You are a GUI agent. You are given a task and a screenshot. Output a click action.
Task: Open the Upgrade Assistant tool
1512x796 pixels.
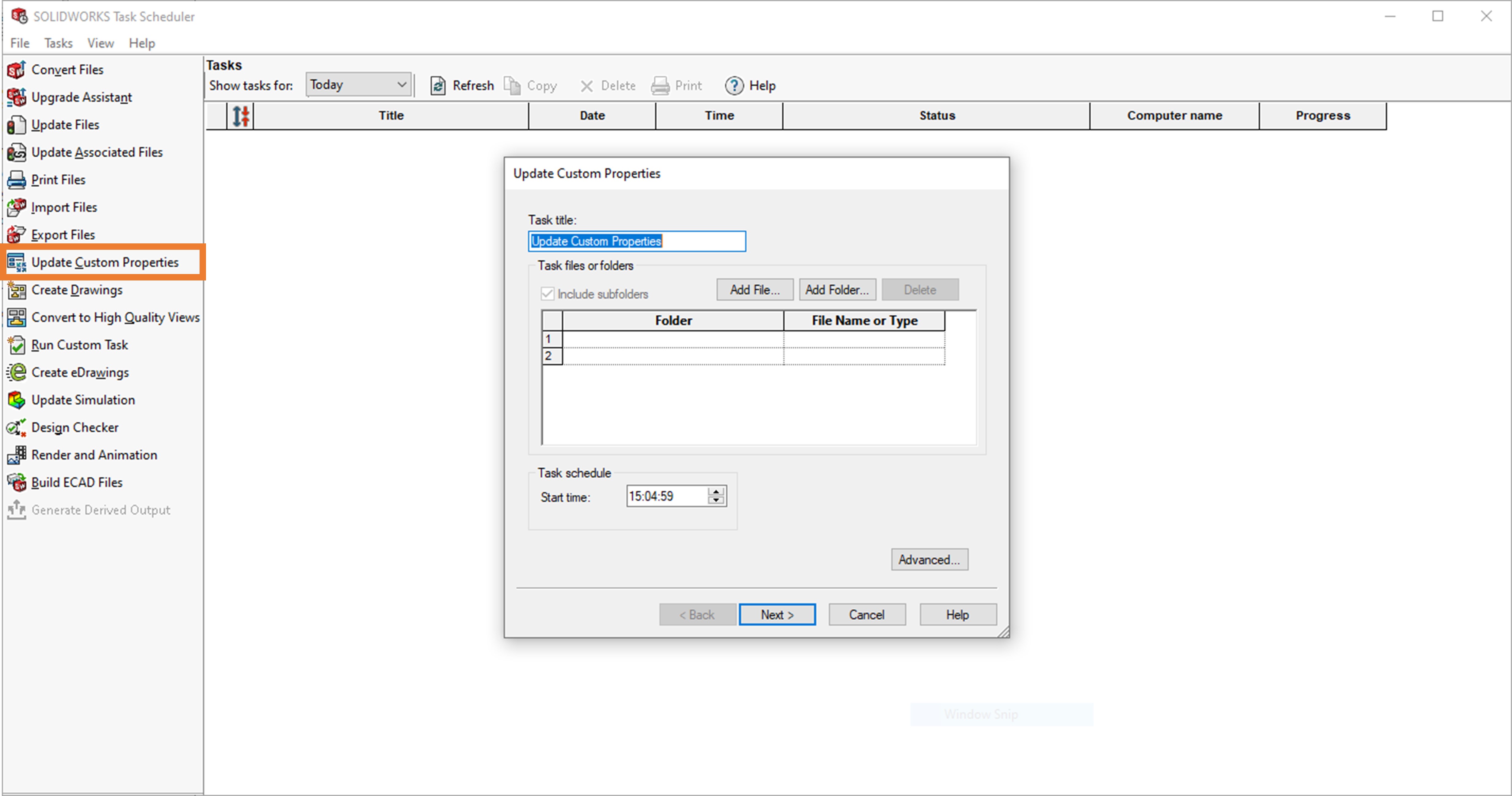click(x=82, y=97)
